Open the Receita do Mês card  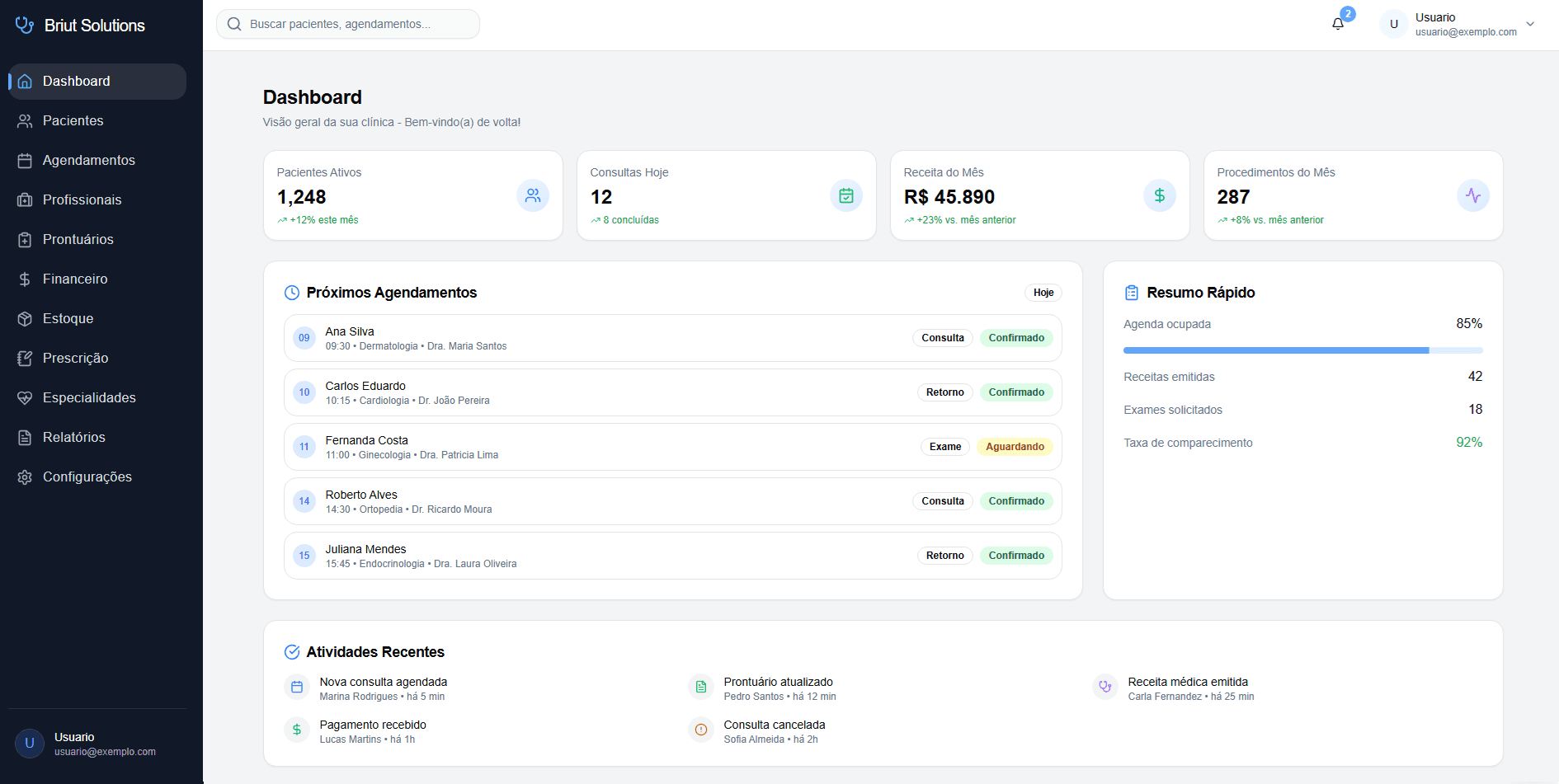click(1039, 195)
